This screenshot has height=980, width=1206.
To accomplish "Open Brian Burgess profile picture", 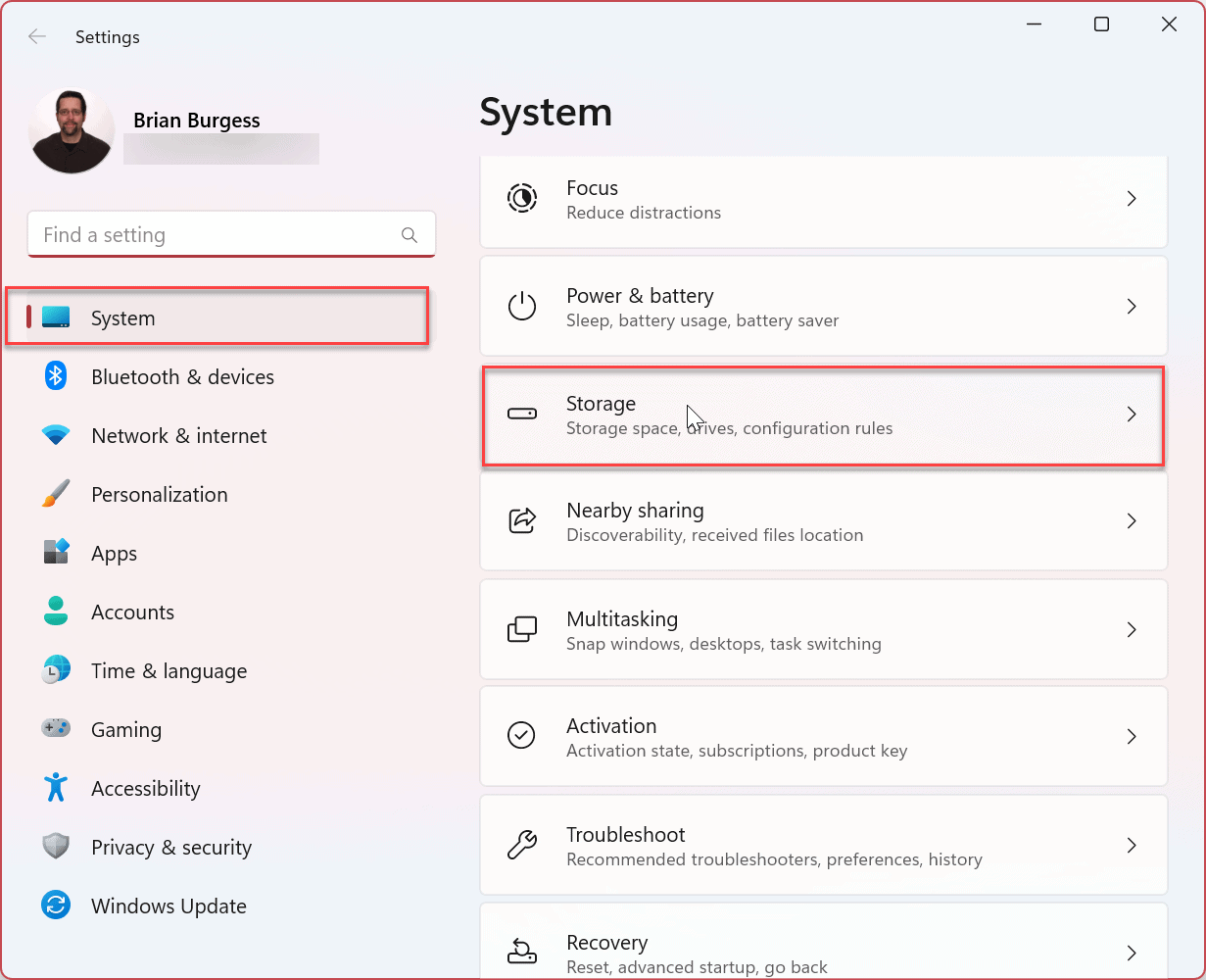I will pos(72,131).
